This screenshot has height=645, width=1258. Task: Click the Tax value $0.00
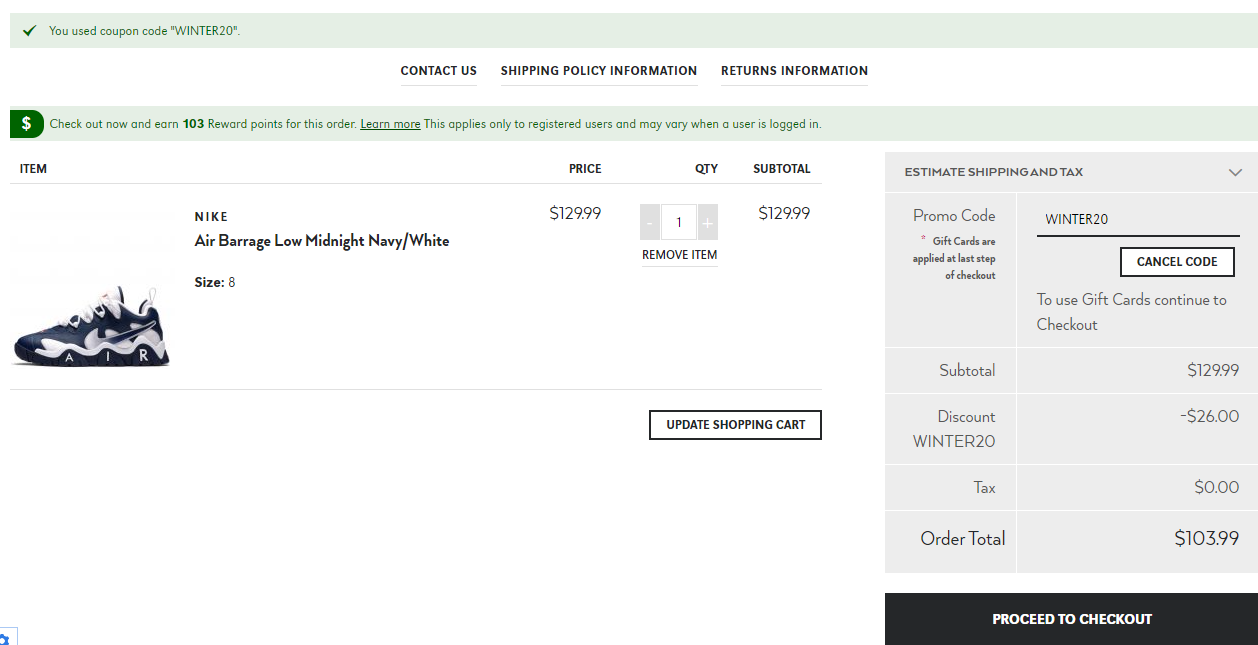1217,488
